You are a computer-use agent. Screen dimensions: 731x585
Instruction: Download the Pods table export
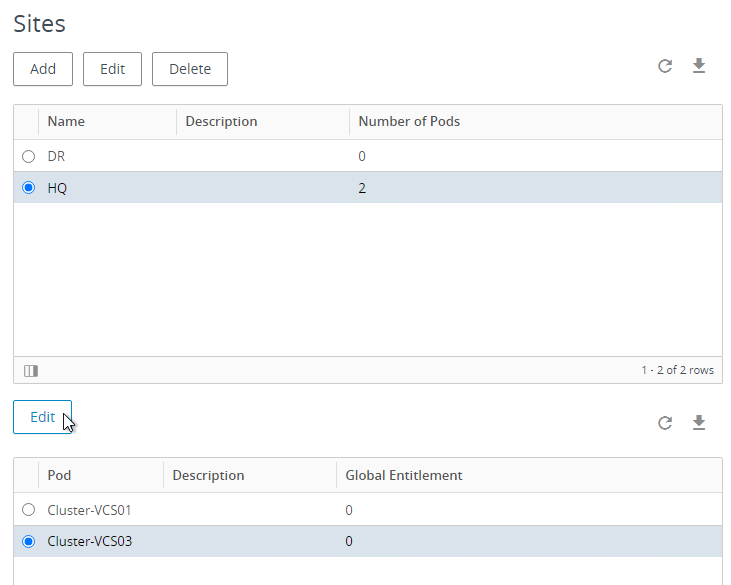point(698,423)
